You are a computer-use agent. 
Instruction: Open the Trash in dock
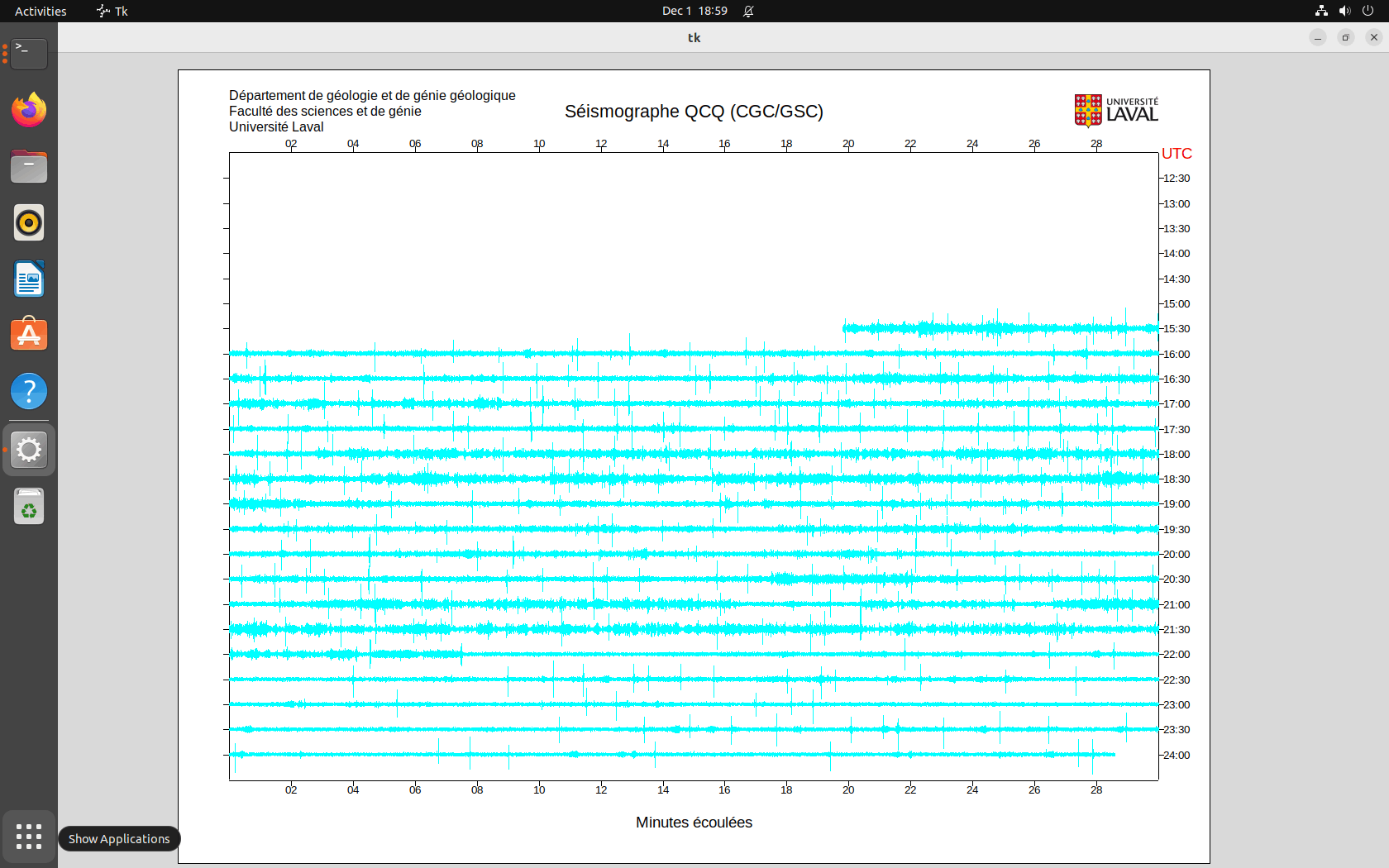coord(29,507)
